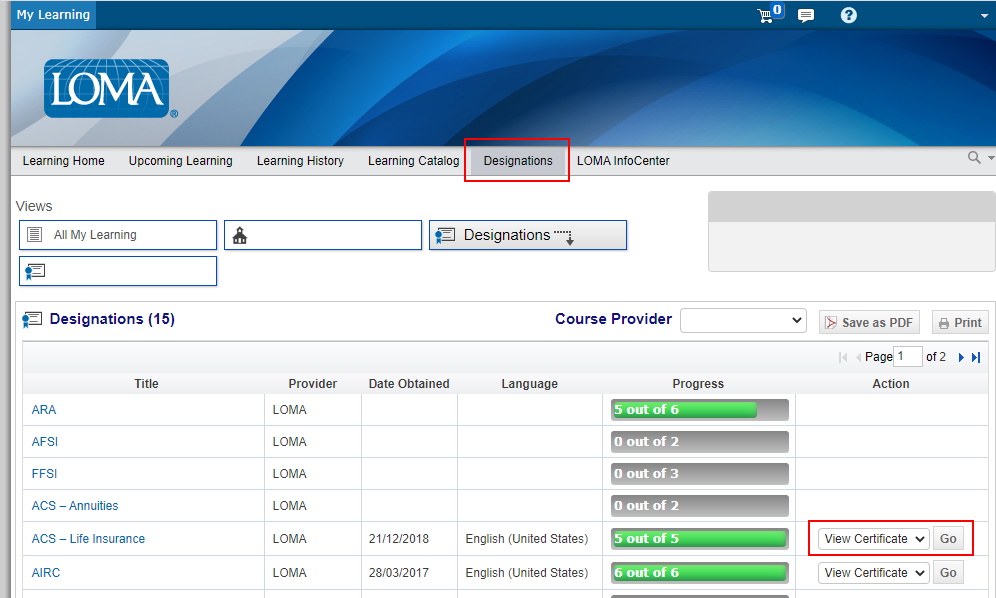Viewport: 996px width, 598px height.
Task: Select the My Learning tab
Action: (53, 15)
